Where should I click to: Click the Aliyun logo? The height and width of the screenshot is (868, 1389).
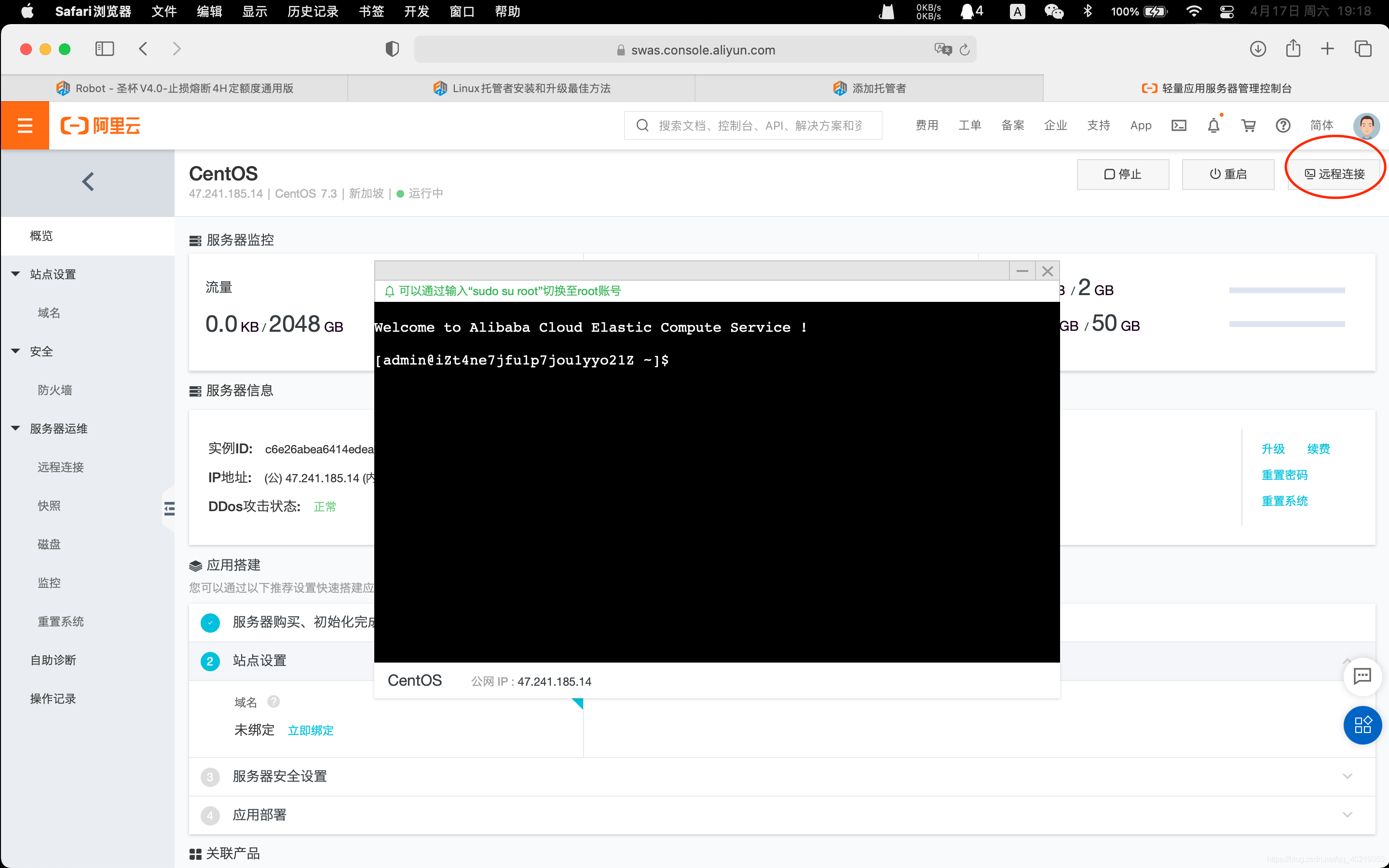[x=100, y=125]
